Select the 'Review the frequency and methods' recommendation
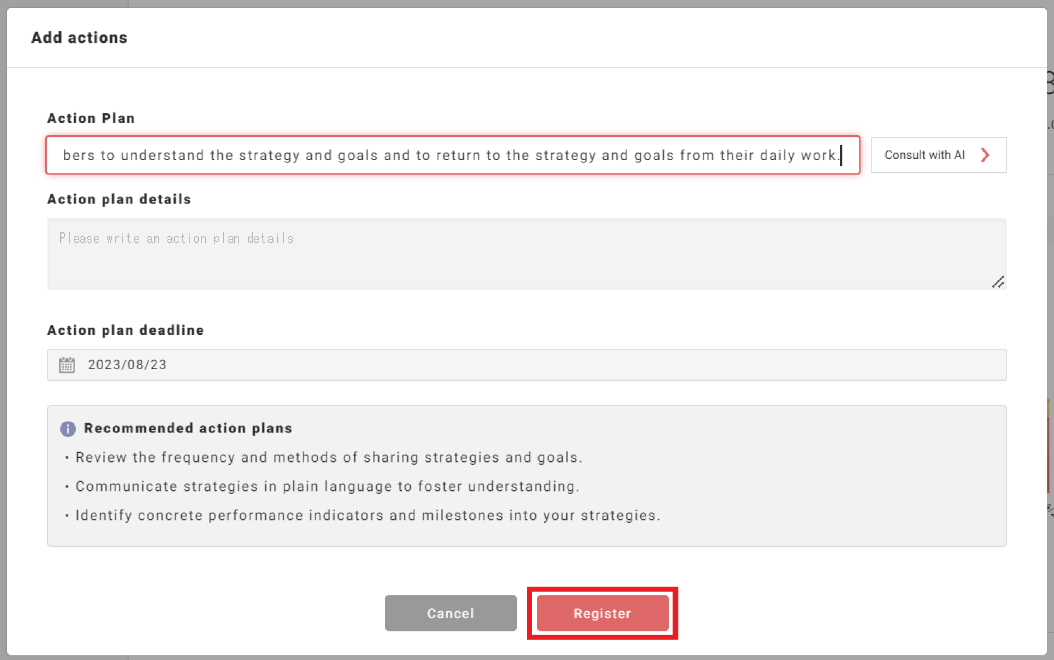The width and height of the screenshot is (1054, 660). 329,458
